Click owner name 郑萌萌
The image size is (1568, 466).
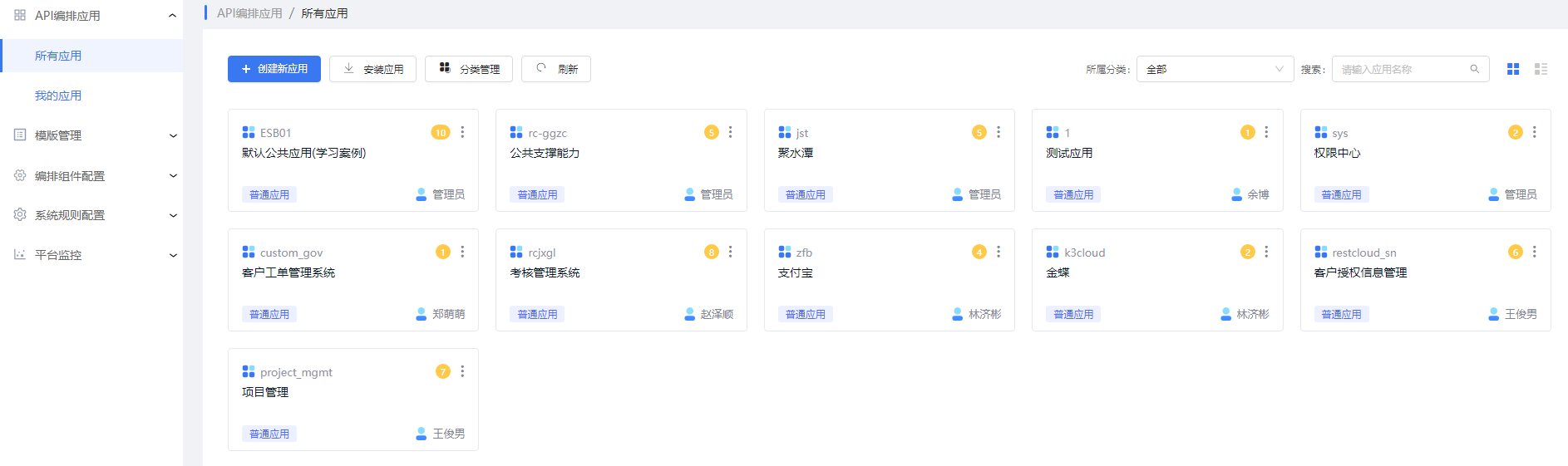click(448, 314)
